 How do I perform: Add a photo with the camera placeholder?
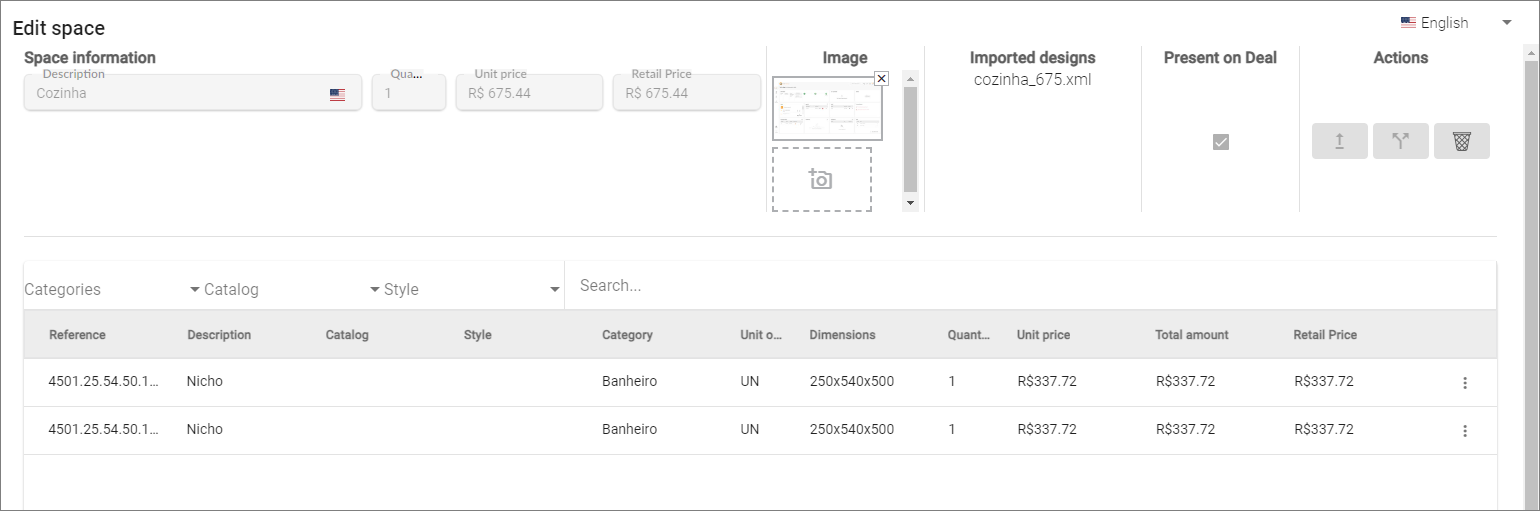coord(821,179)
